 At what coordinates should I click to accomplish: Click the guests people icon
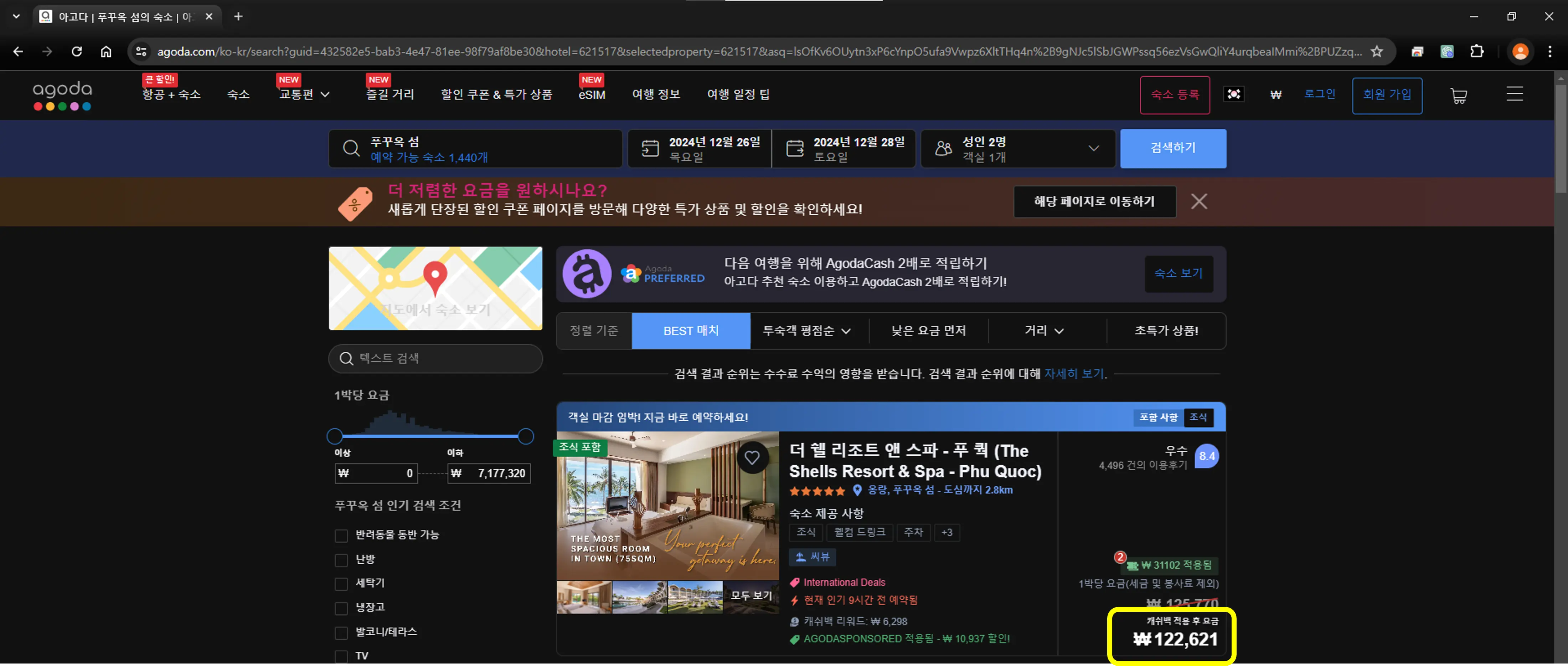(944, 148)
